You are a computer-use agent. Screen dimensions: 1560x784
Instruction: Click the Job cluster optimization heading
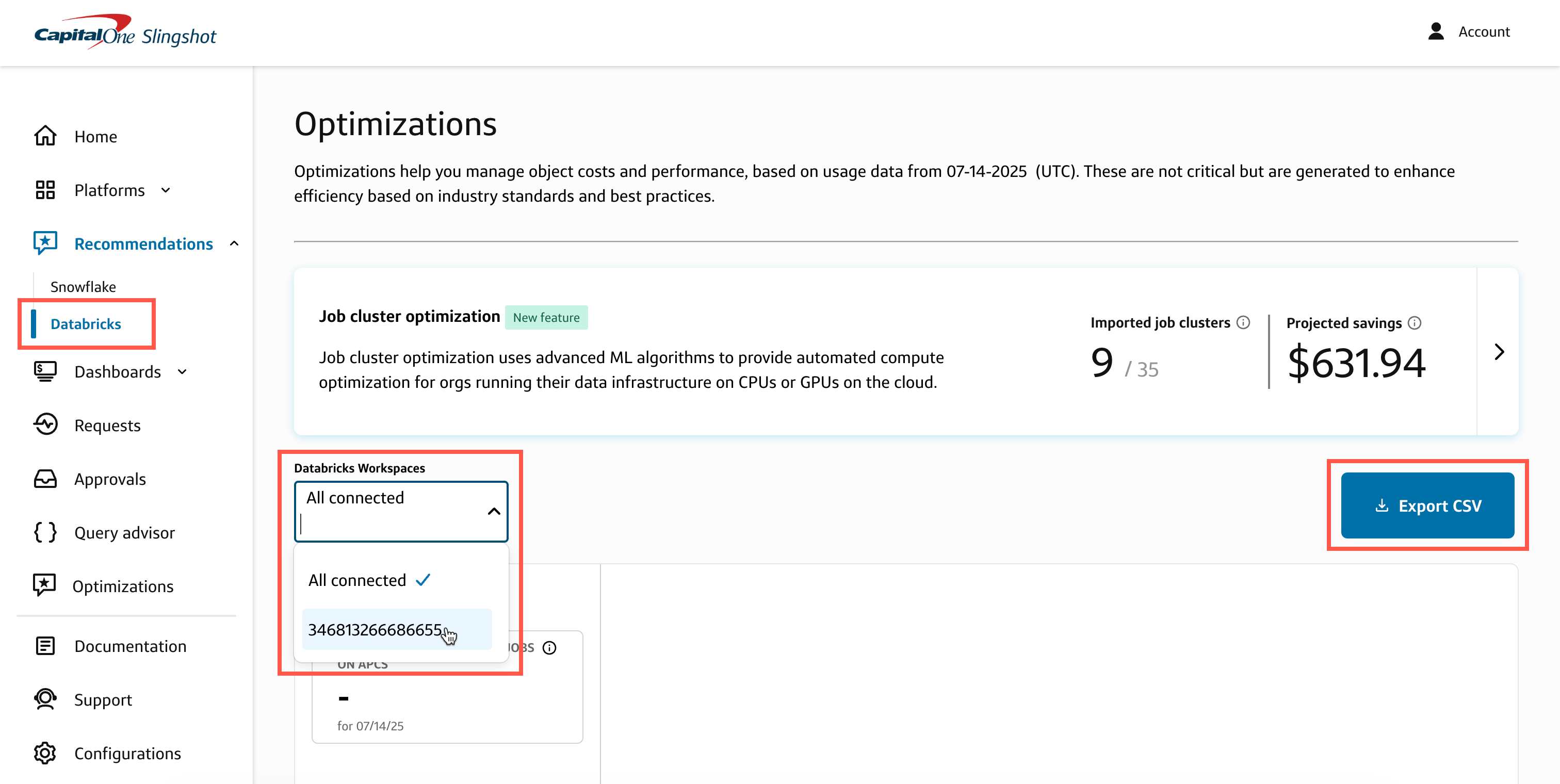(410, 317)
